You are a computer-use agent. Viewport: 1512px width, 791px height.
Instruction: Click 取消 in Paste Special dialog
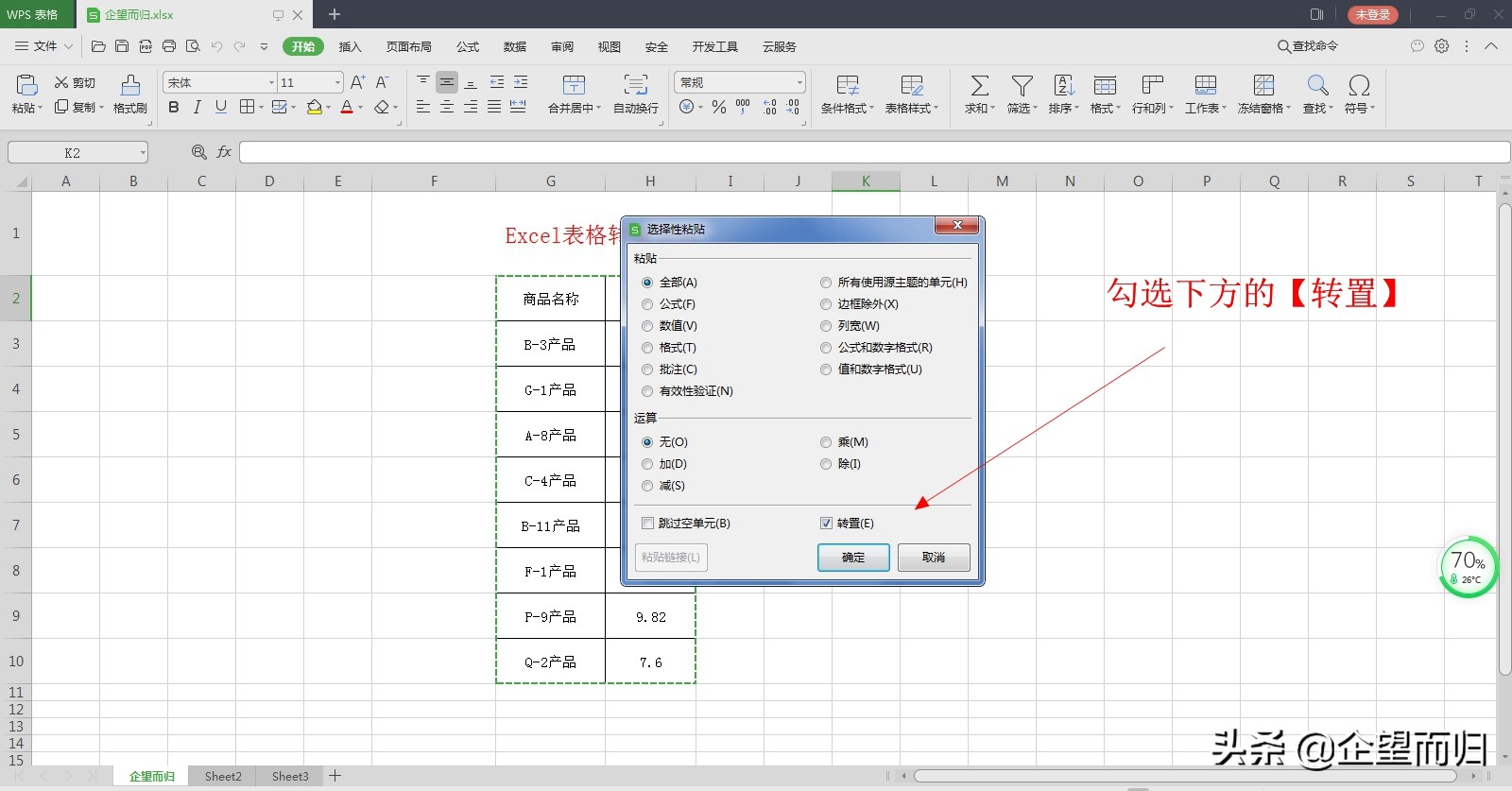tap(934, 558)
